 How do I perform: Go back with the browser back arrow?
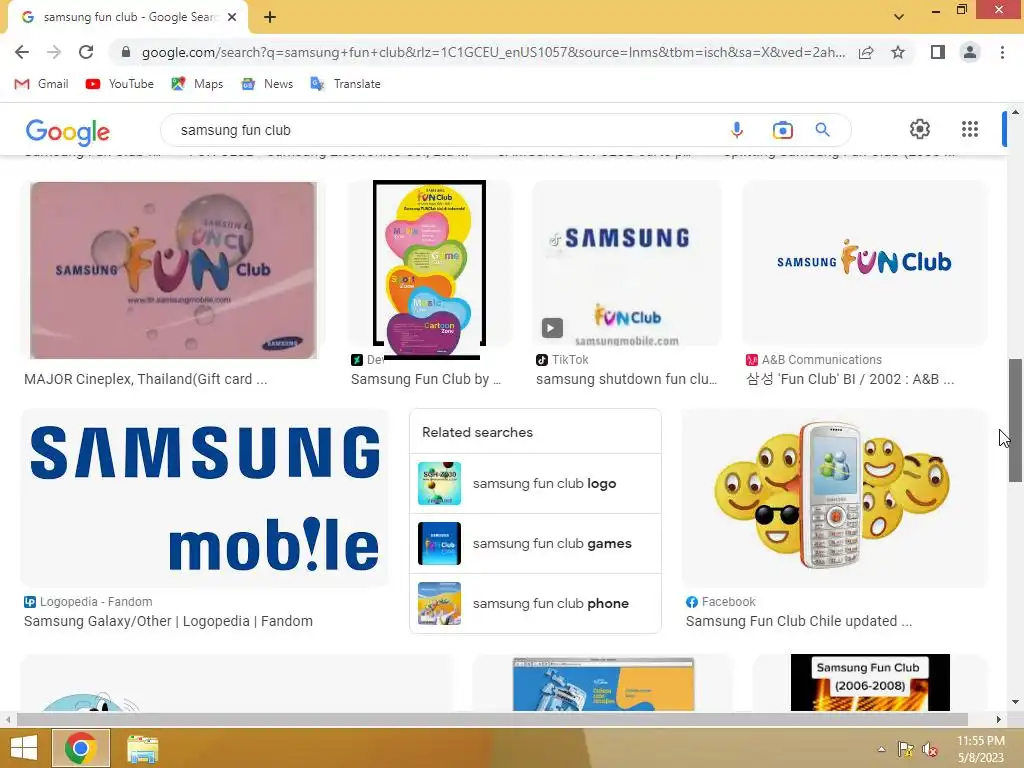[22, 52]
